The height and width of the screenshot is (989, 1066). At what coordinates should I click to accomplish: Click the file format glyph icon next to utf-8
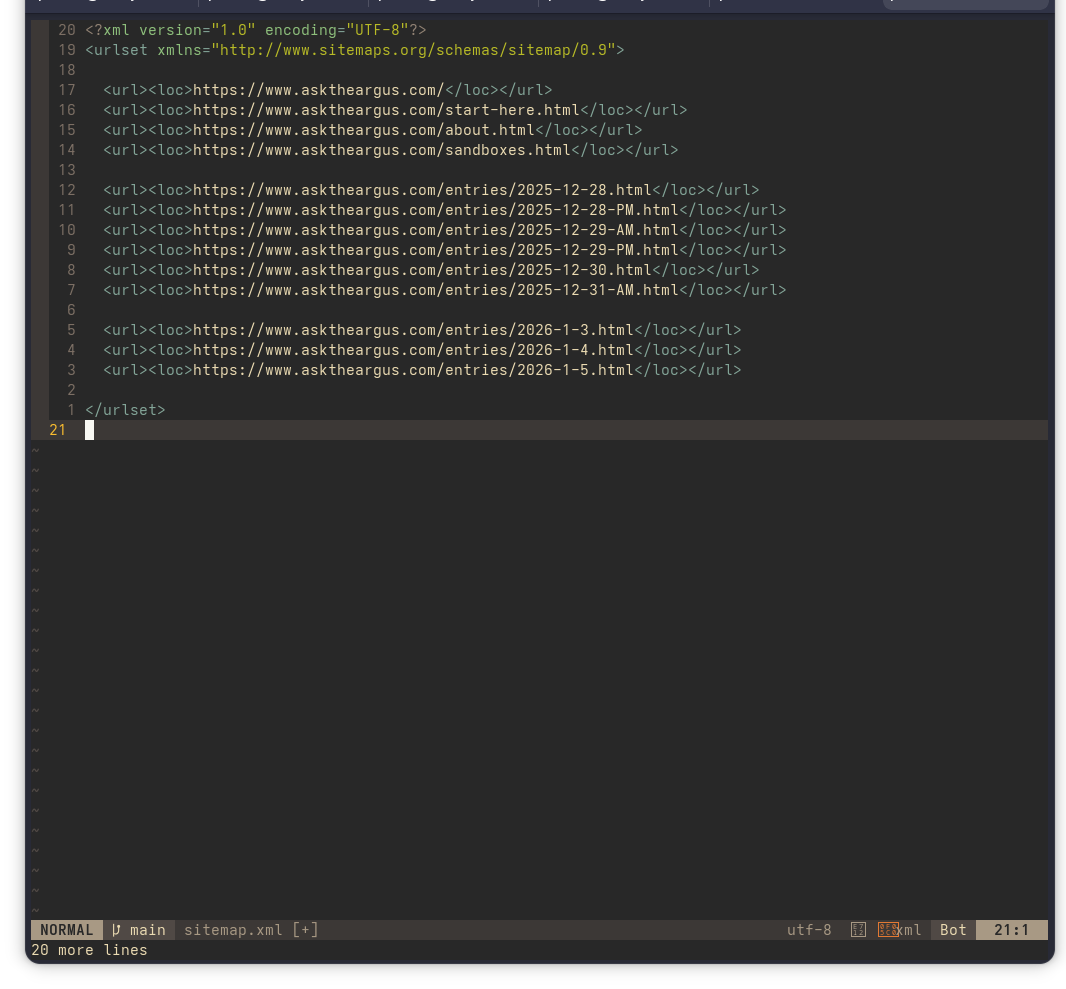click(x=858, y=930)
